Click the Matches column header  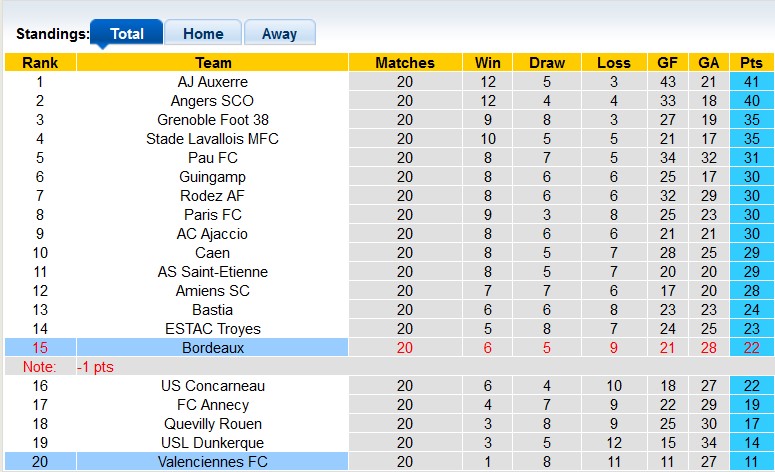pos(404,63)
